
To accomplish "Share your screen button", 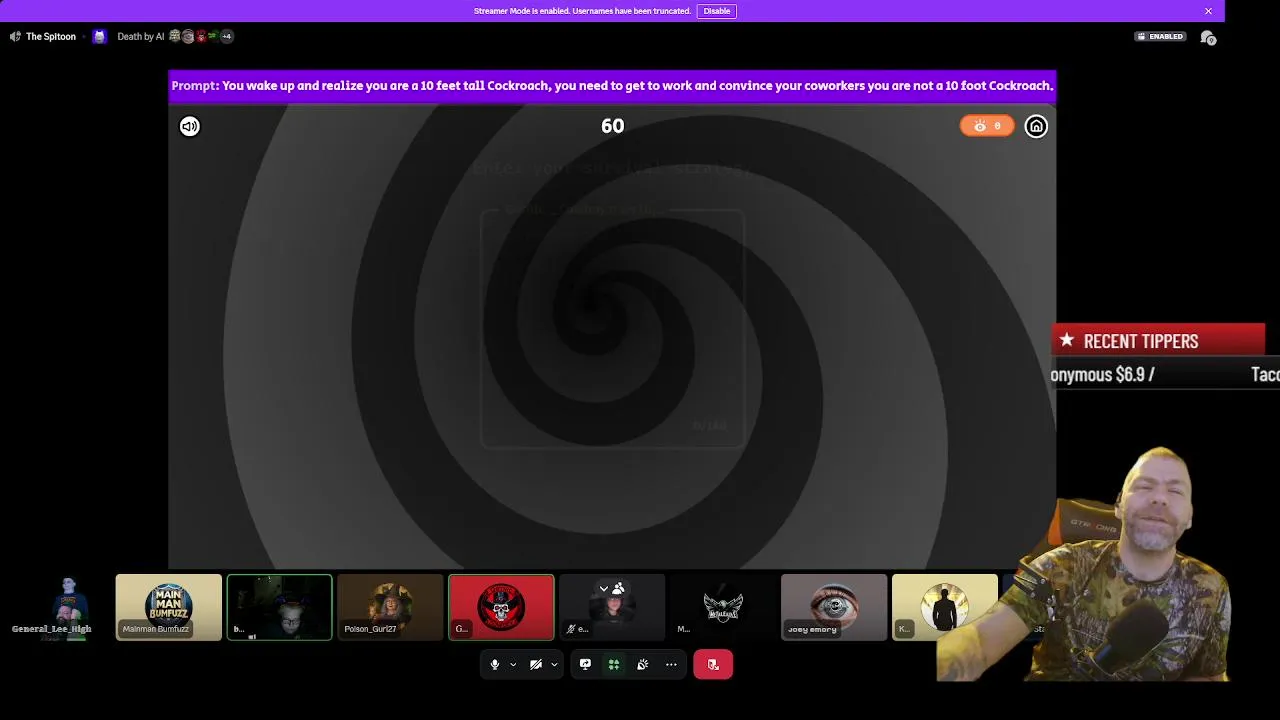I will pyautogui.click(x=585, y=664).
